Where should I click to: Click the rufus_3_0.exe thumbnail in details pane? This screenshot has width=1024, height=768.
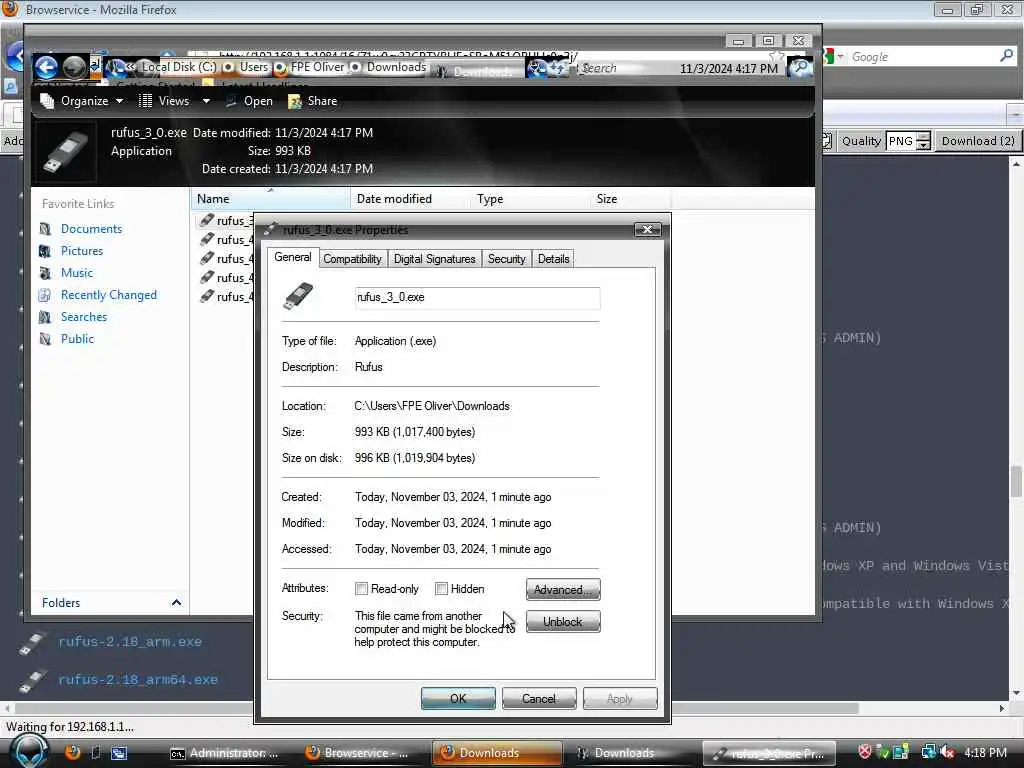pyautogui.click(x=65, y=152)
